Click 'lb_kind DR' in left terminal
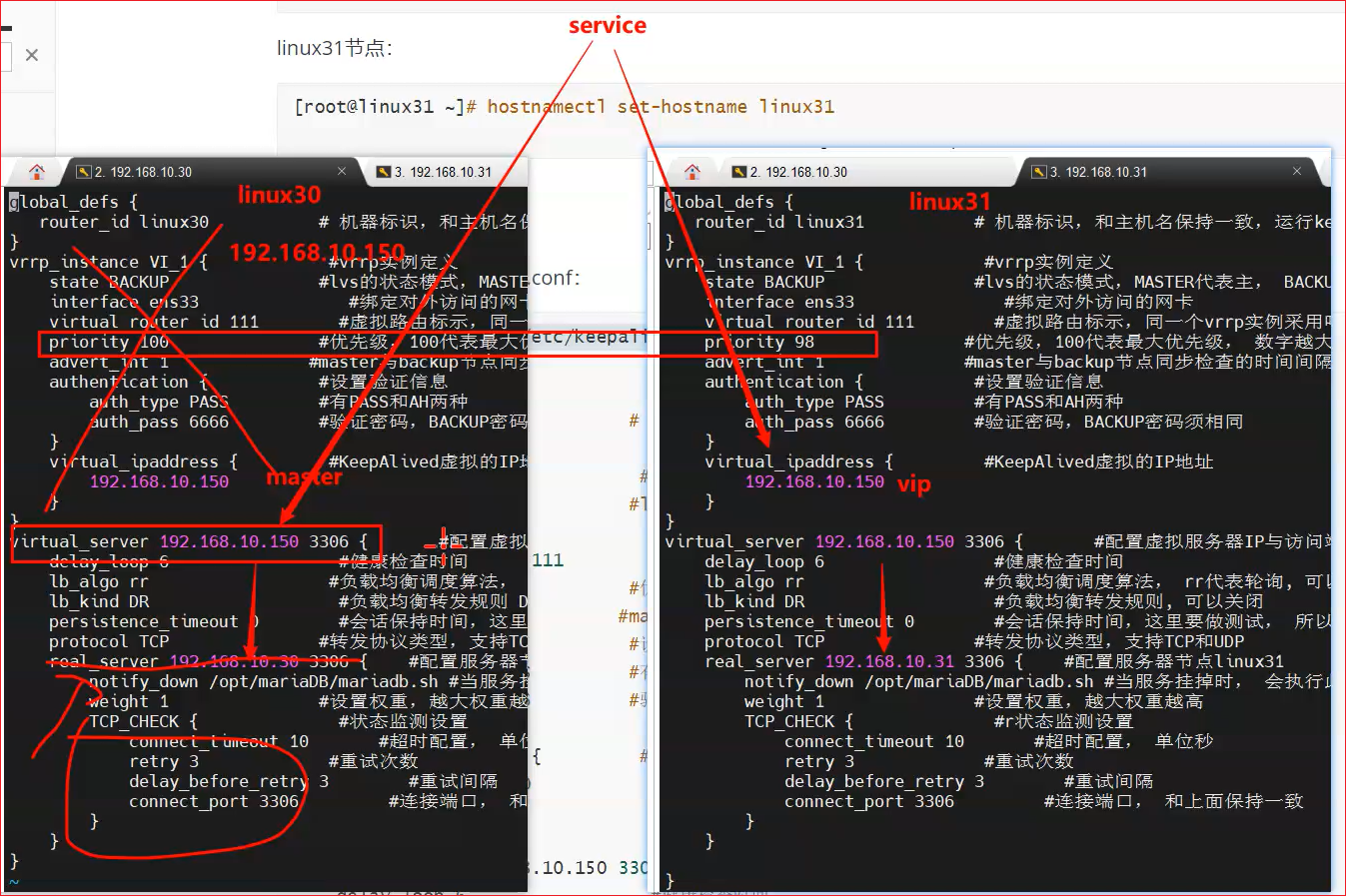 (x=99, y=601)
